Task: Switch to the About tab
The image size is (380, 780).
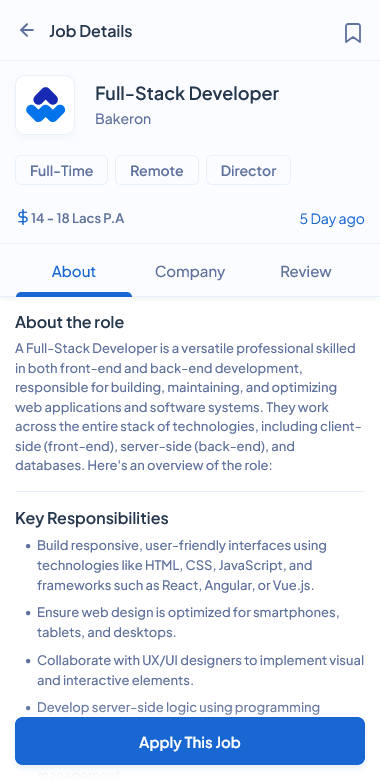Action: (x=74, y=272)
